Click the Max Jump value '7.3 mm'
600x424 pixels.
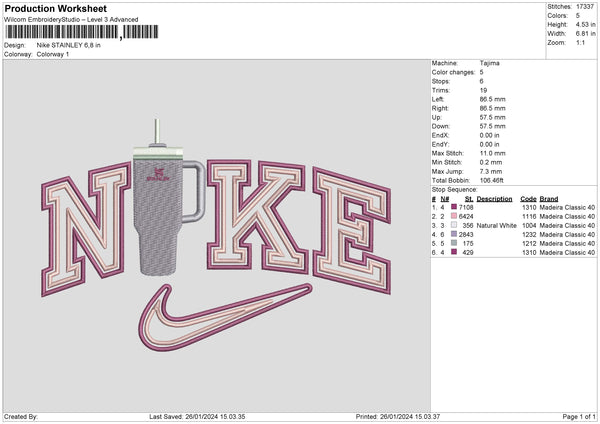click(x=491, y=171)
